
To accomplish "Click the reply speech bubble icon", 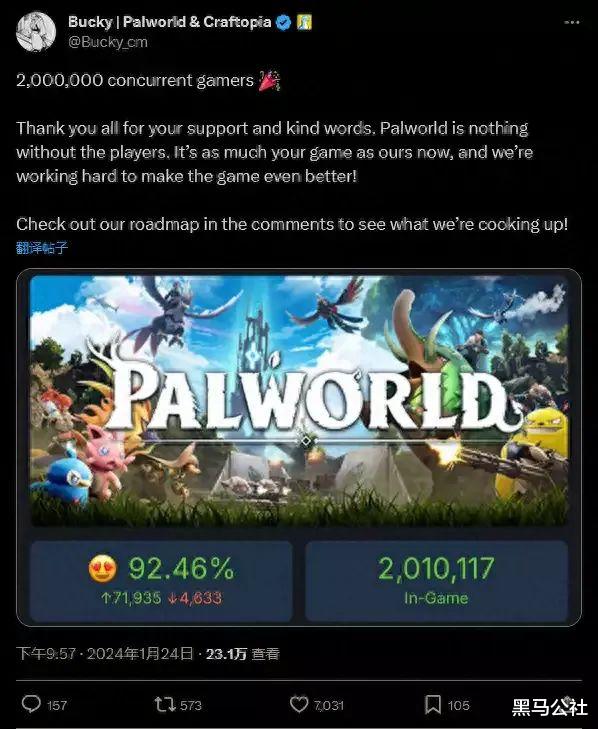I will pos(31,704).
